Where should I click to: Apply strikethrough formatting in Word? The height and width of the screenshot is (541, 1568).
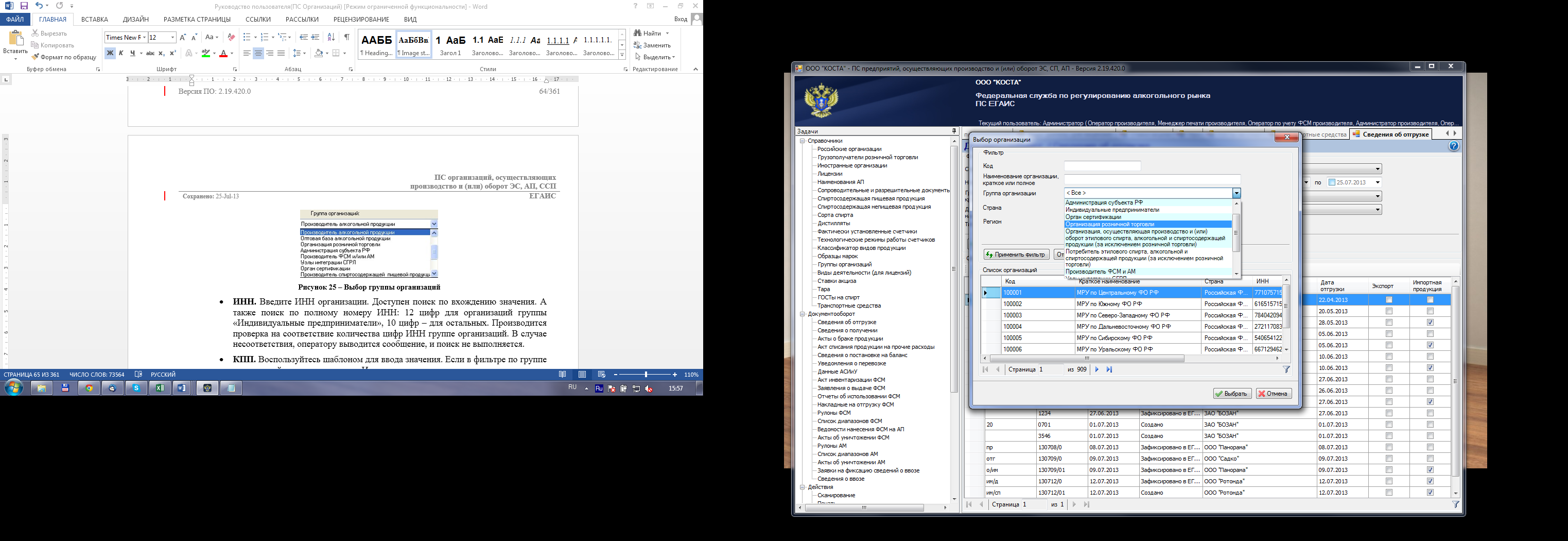[150, 54]
